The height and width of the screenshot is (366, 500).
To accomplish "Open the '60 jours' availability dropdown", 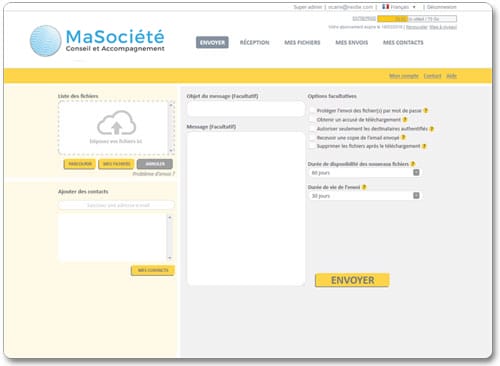I will point(365,173).
